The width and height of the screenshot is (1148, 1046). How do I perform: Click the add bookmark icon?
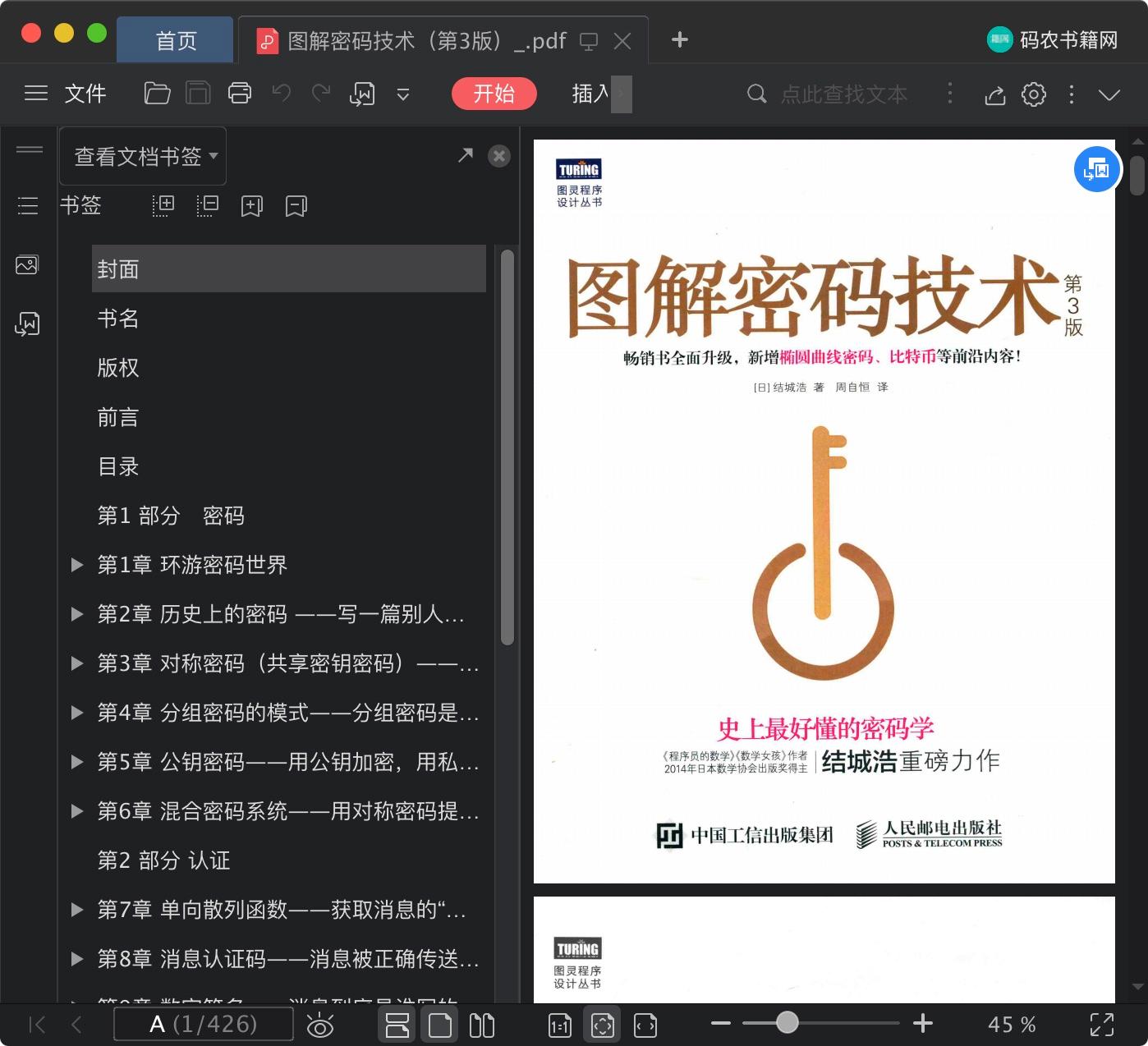click(x=252, y=206)
